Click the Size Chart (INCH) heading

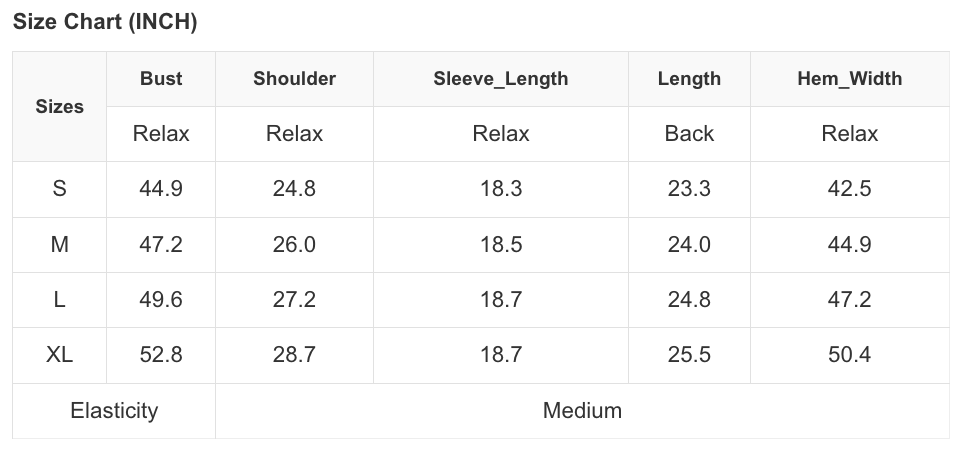point(105,23)
